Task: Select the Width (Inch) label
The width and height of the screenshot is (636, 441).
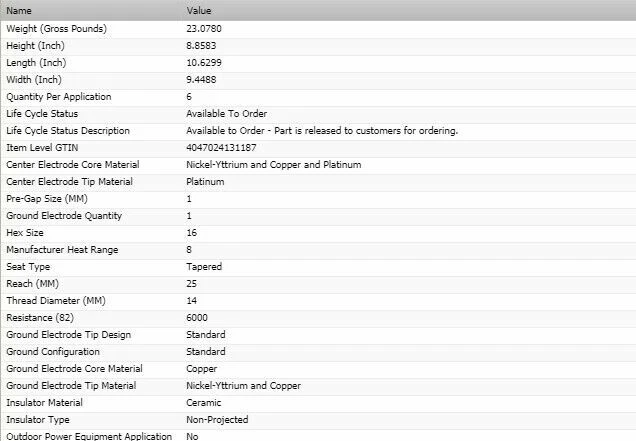Action: 34,80
